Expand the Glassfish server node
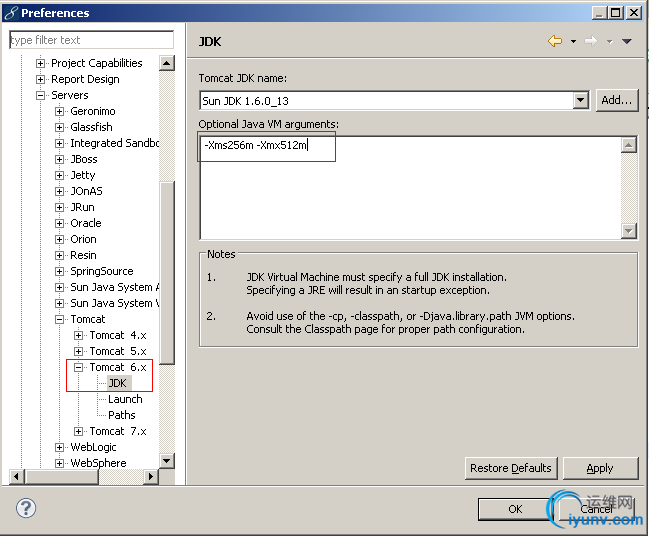Viewport: 649px width, 536px height. point(59,127)
